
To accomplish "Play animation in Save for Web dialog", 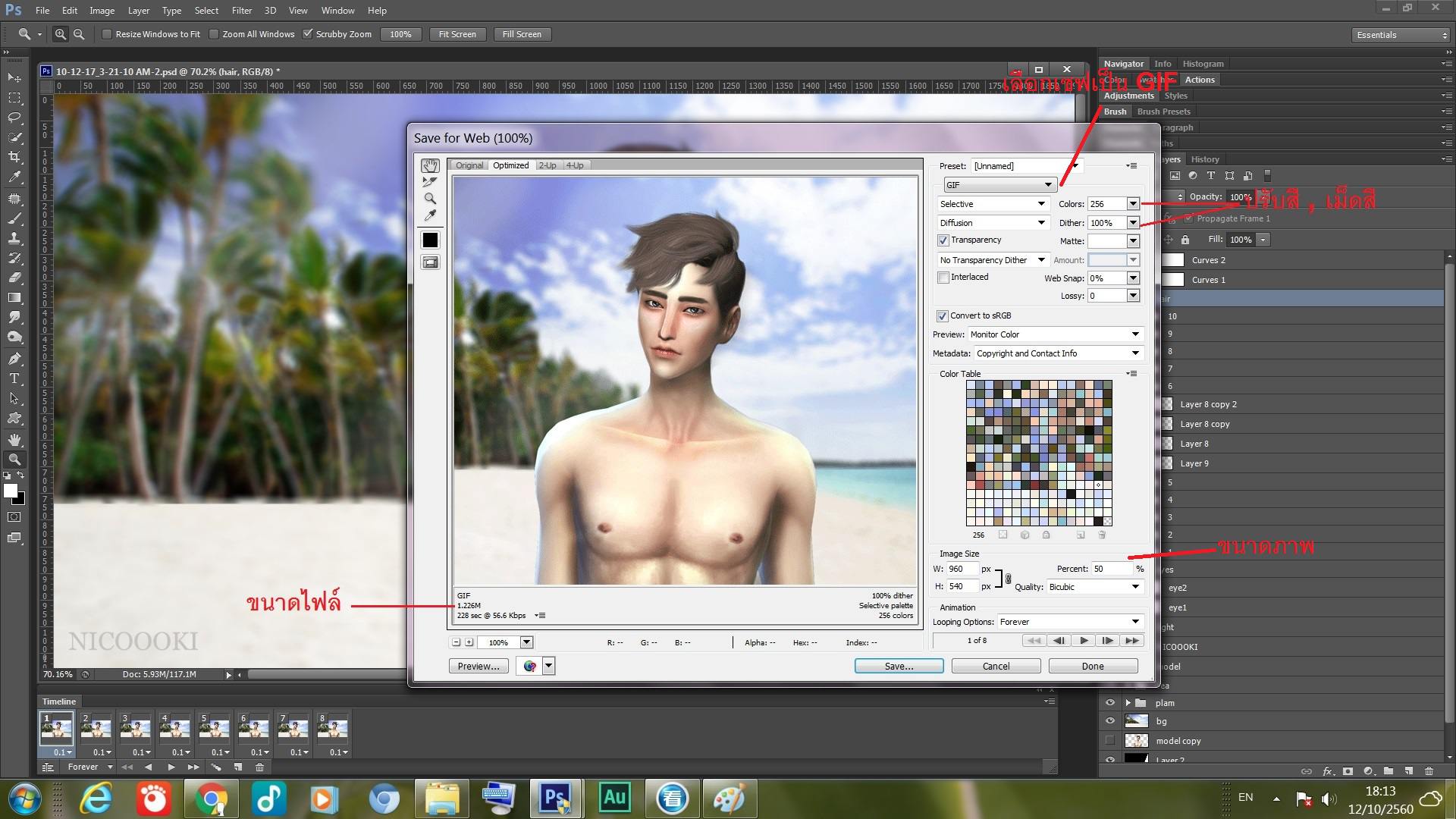I will pos(1084,641).
